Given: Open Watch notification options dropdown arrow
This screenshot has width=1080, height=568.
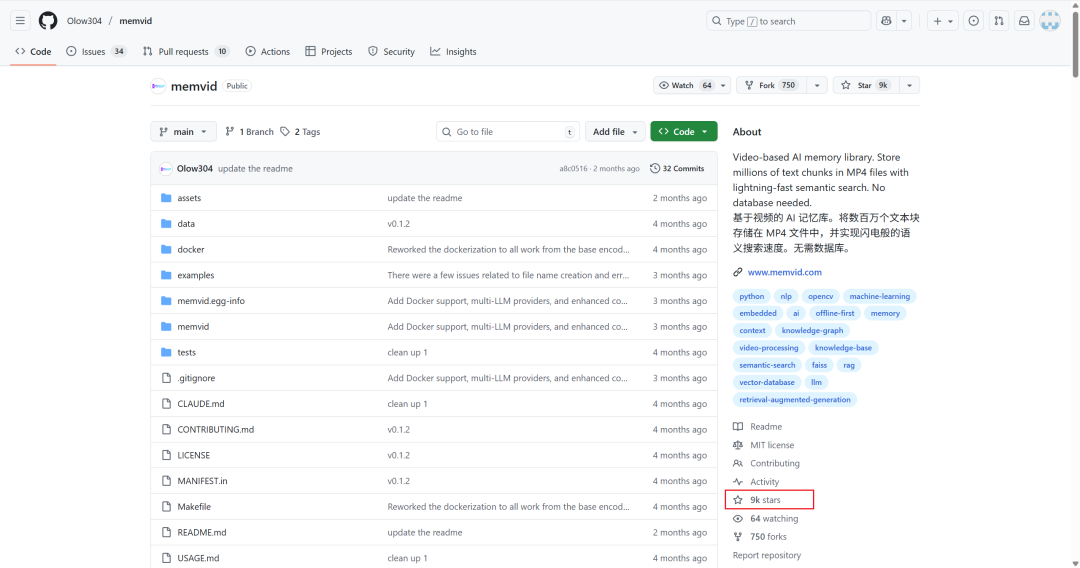Looking at the screenshot, I should click(723, 85).
